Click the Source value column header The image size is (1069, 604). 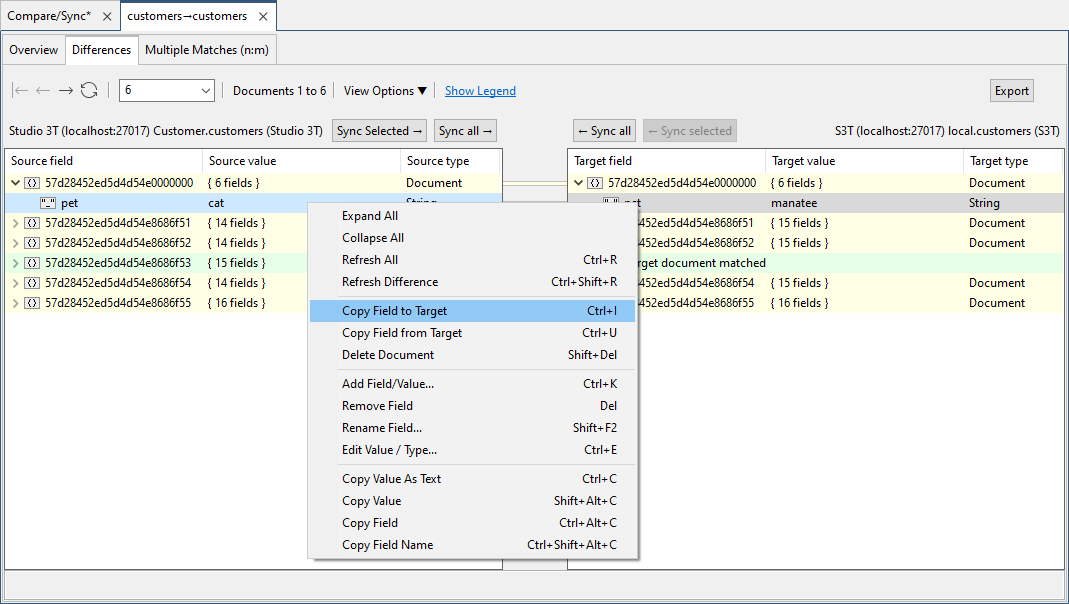click(x=301, y=161)
